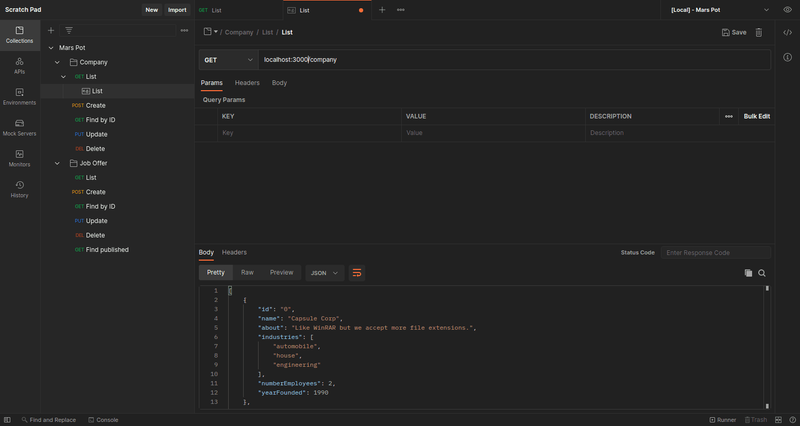Switch to the request Headers tab
The height and width of the screenshot is (426, 800).
click(x=247, y=83)
